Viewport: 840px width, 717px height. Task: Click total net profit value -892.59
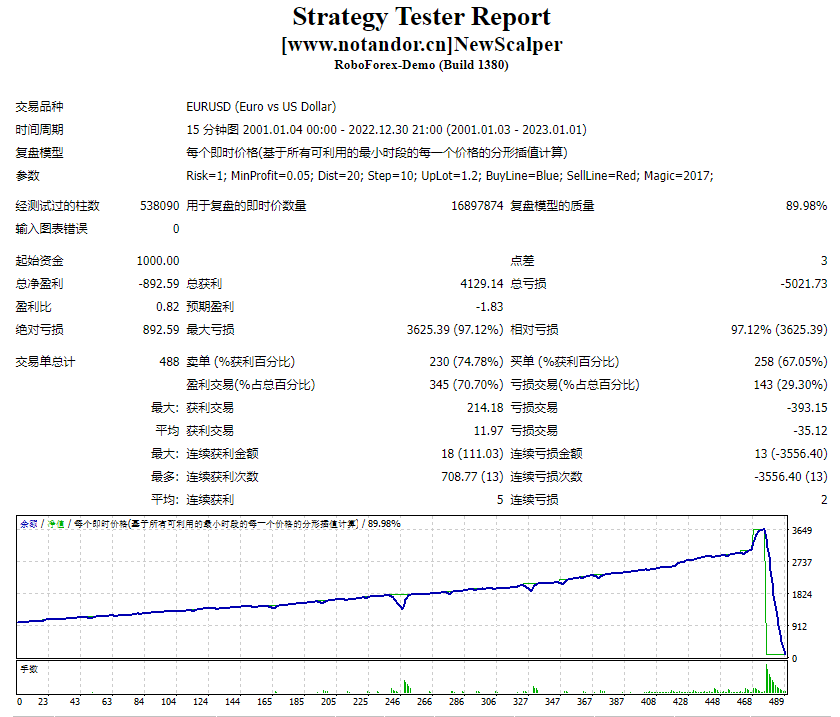click(159, 284)
